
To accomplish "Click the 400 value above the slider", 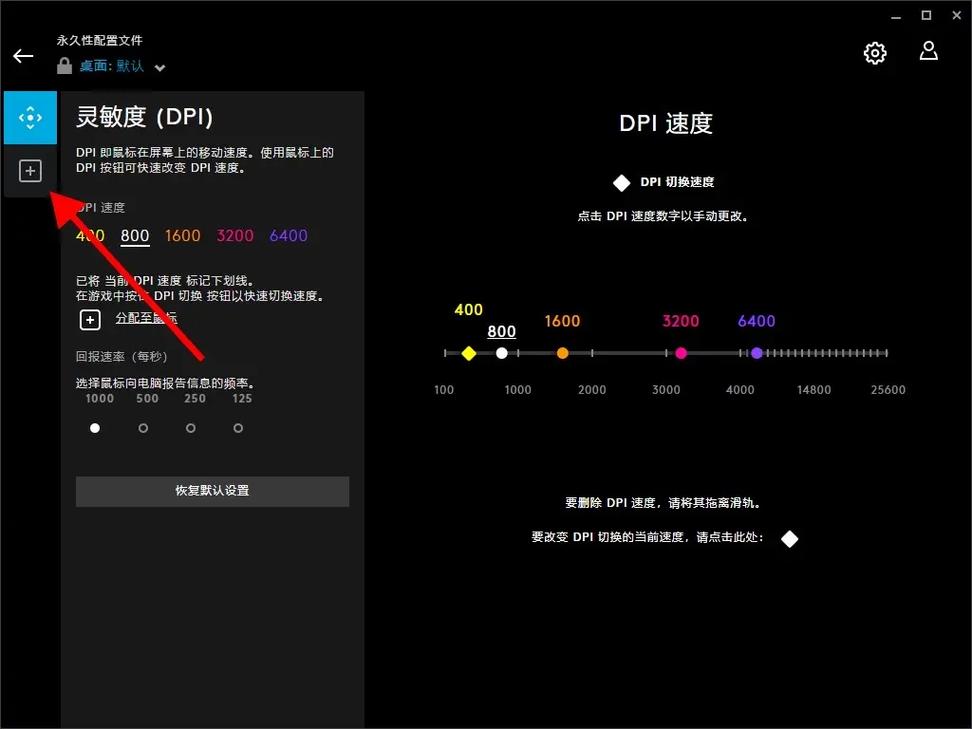I will (x=468, y=310).
